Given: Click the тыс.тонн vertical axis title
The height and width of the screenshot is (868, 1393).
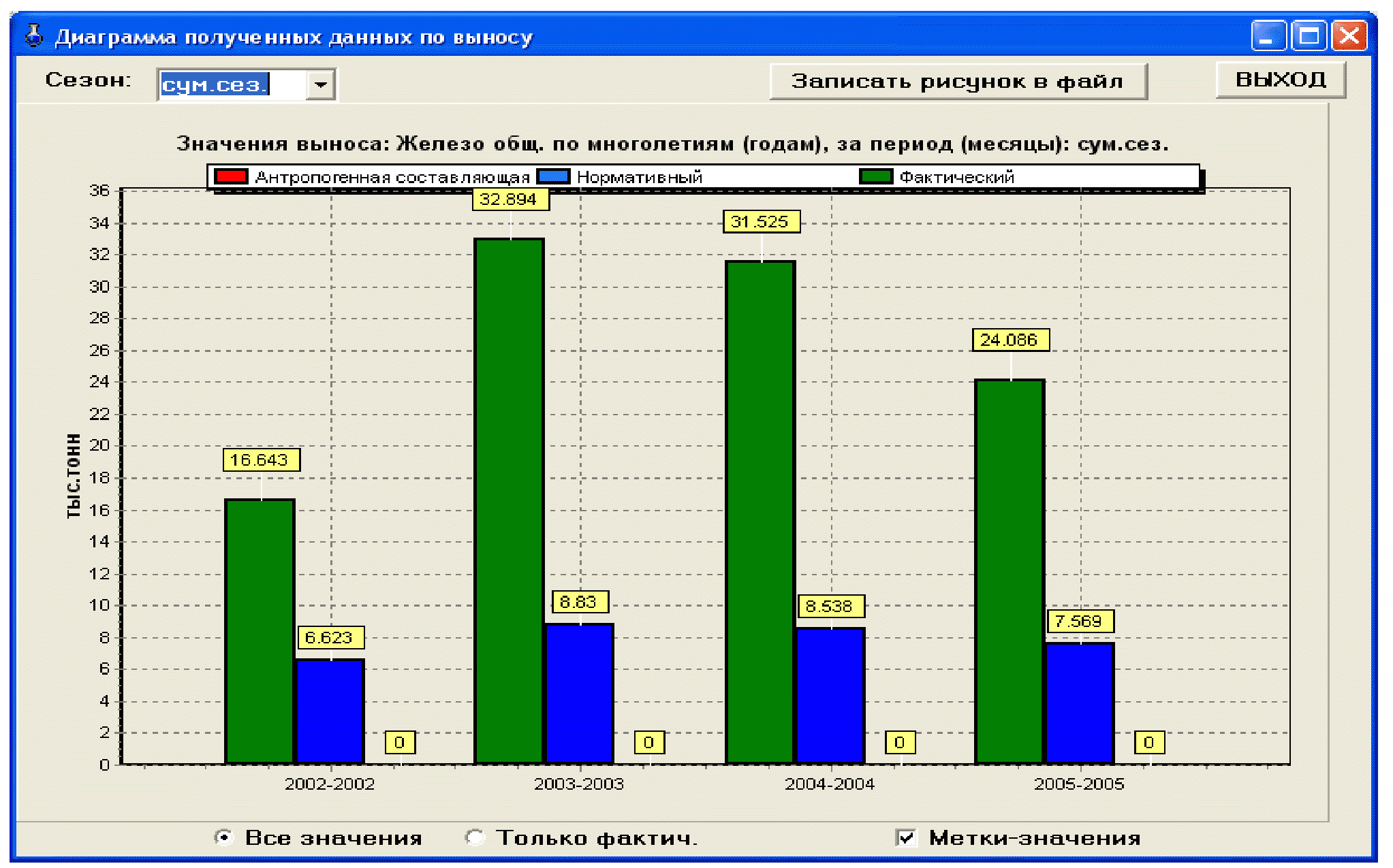Looking at the screenshot, I should point(73,476).
